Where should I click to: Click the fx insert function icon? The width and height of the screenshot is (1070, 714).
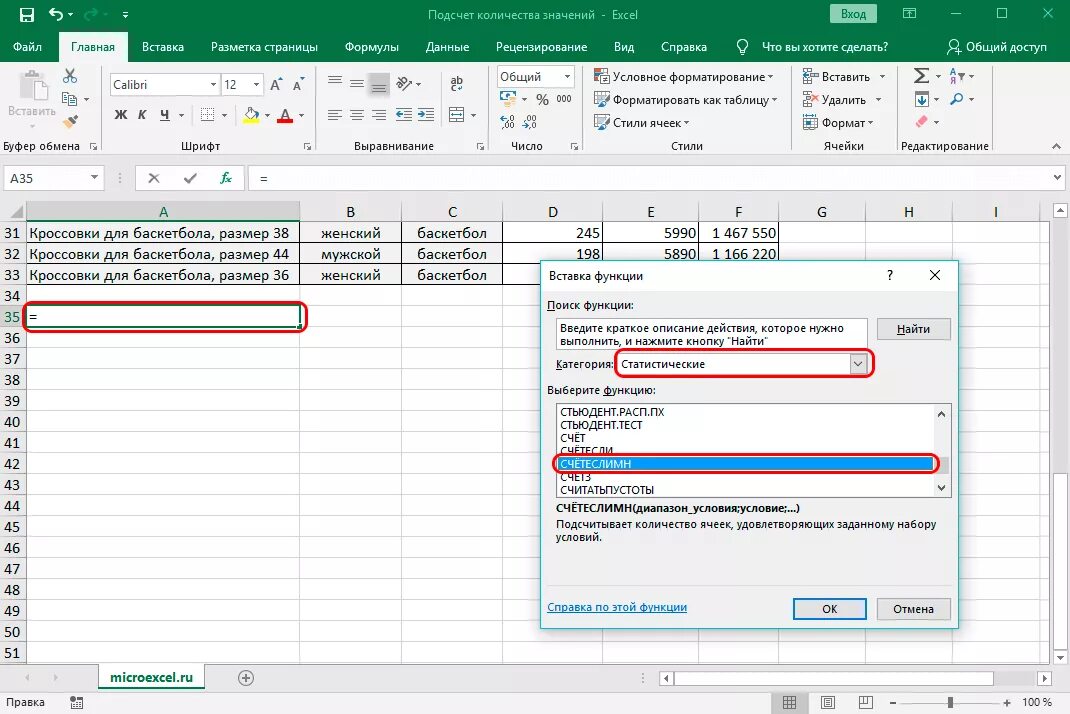pos(226,178)
